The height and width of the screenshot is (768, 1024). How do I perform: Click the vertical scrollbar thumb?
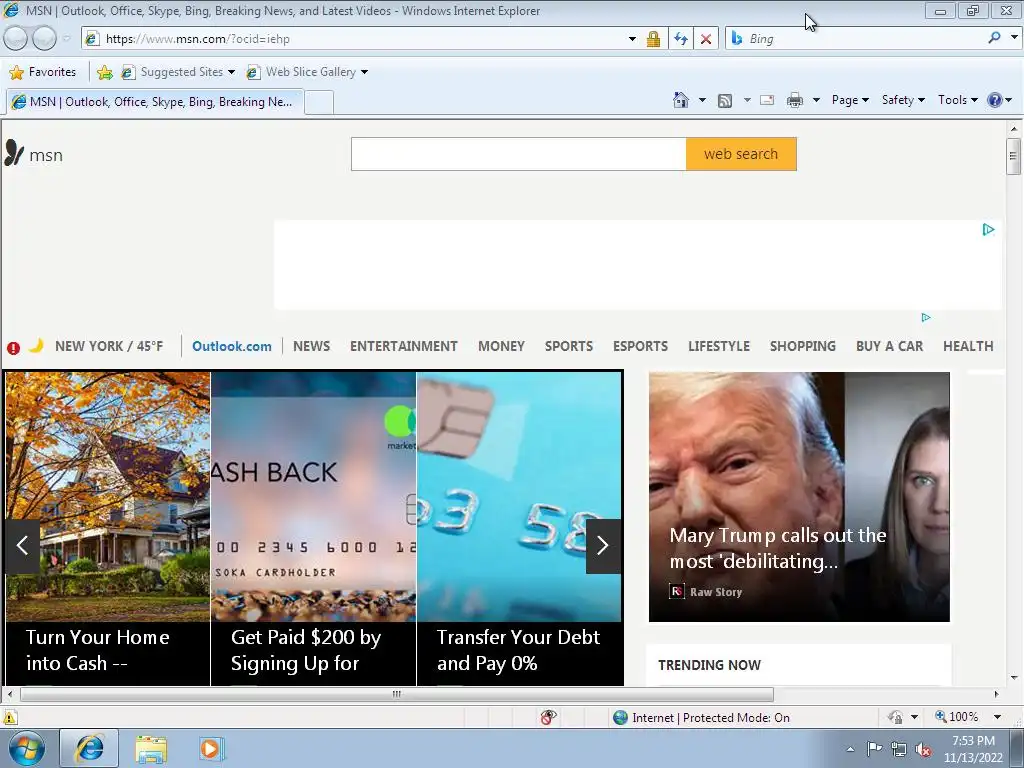point(1013,156)
